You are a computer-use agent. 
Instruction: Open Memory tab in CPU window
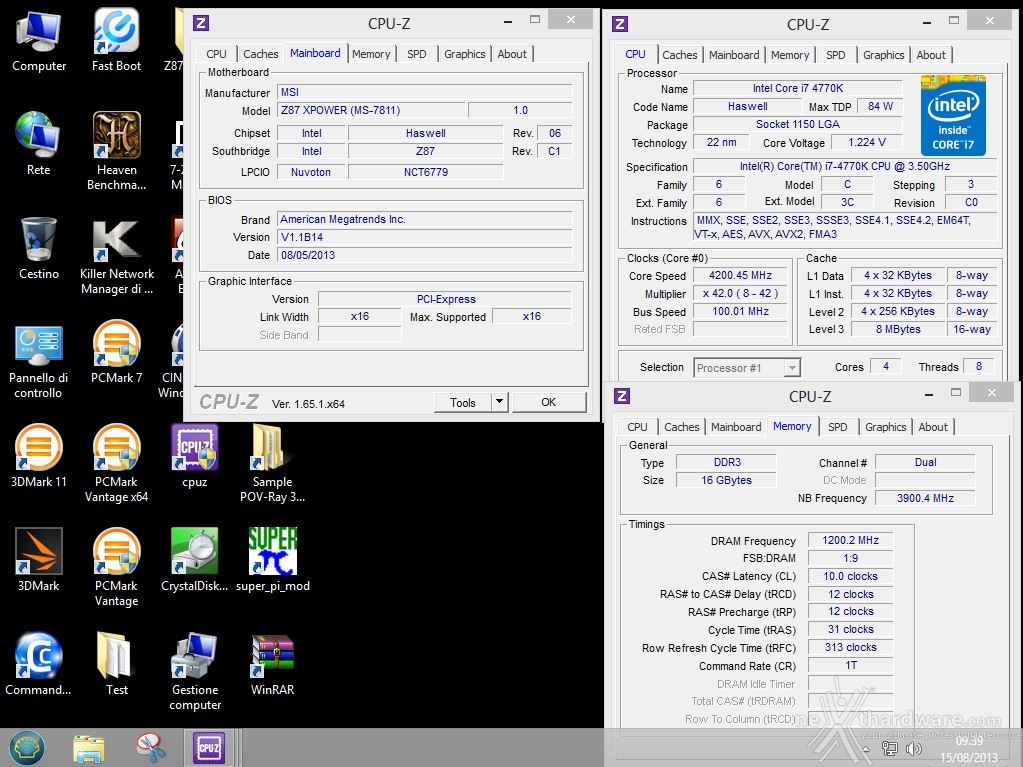[x=789, y=55]
